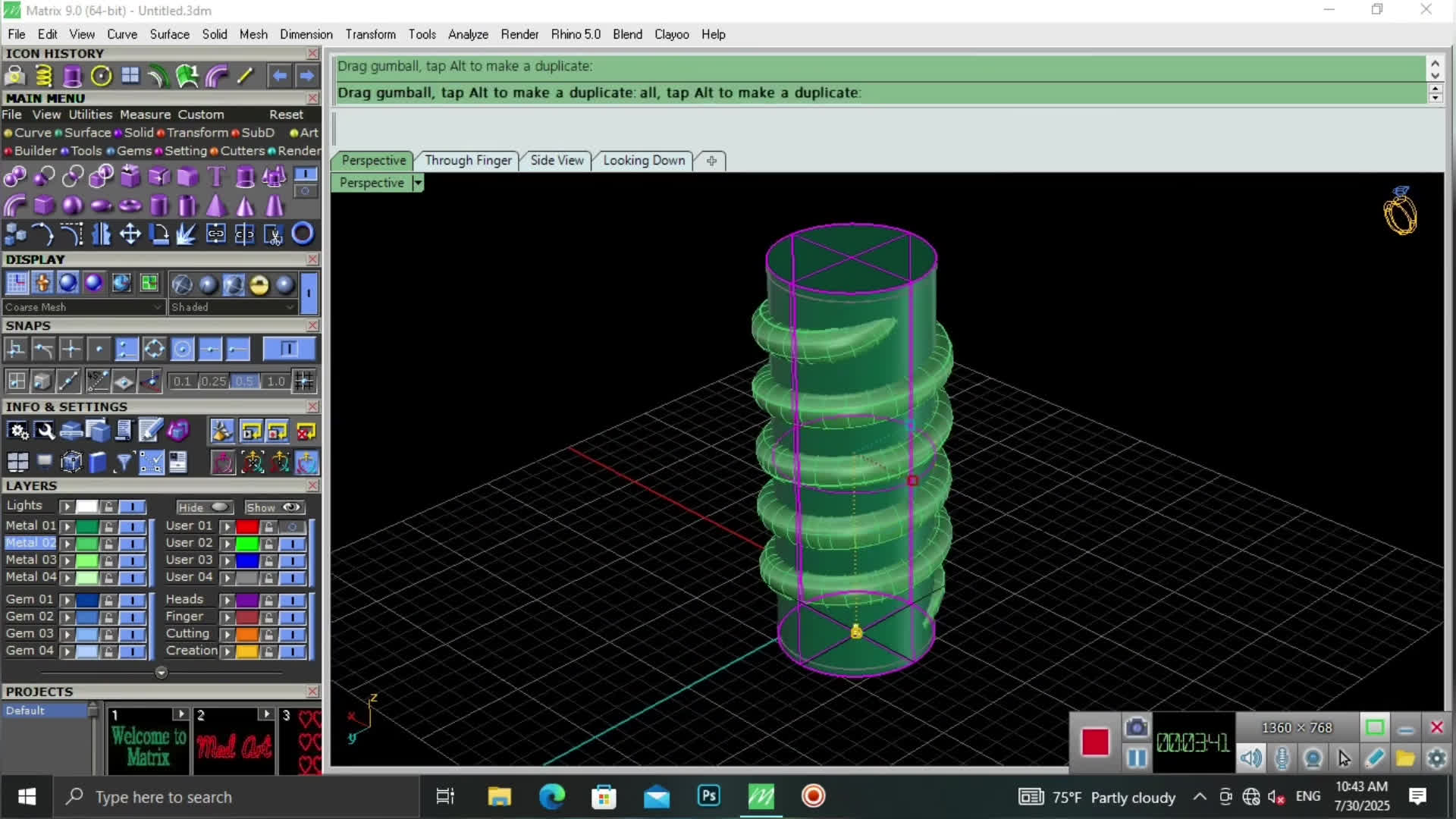This screenshot has height=819, width=1456.
Task: Select the Boolean Union spheres icon
Action: pos(14,177)
